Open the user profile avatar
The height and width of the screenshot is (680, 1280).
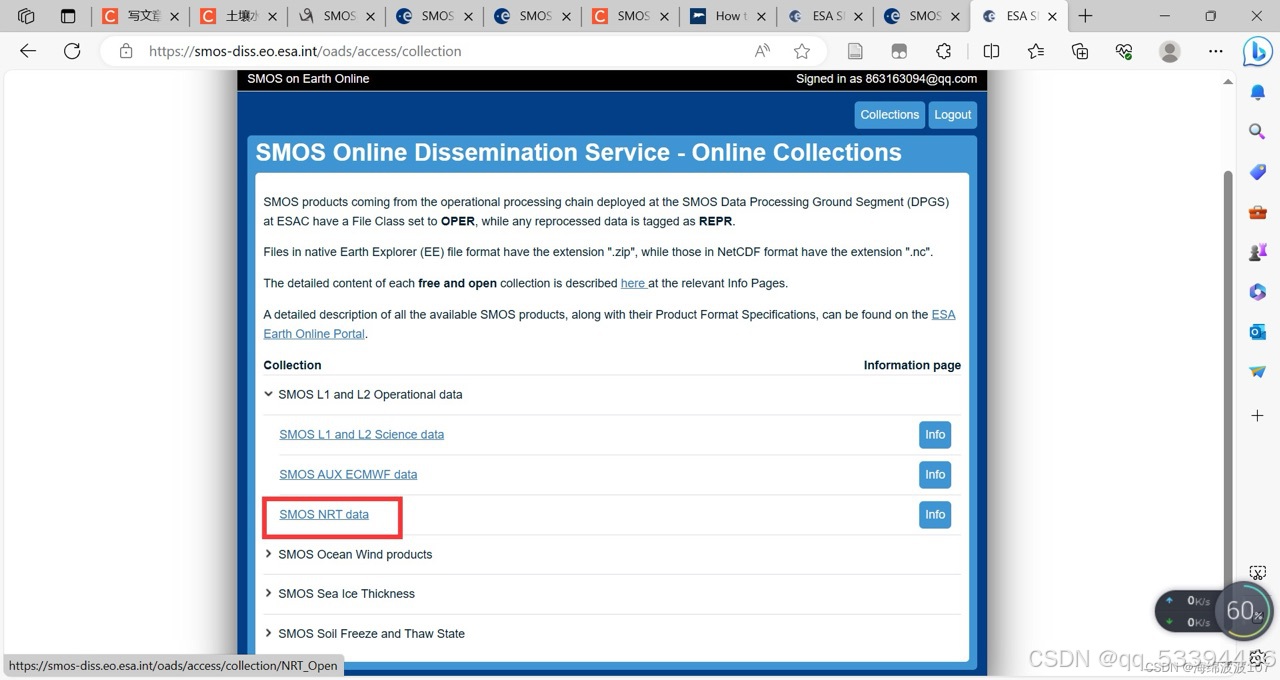click(x=1169, y=51)
